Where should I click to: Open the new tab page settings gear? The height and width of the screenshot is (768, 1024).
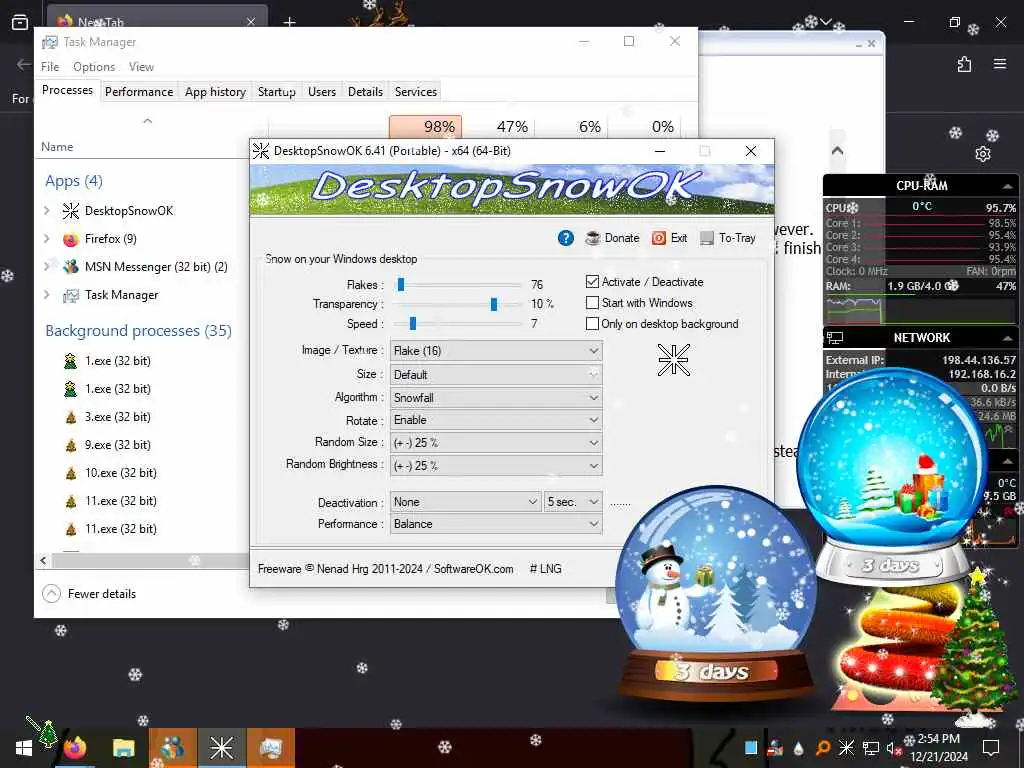982,154
